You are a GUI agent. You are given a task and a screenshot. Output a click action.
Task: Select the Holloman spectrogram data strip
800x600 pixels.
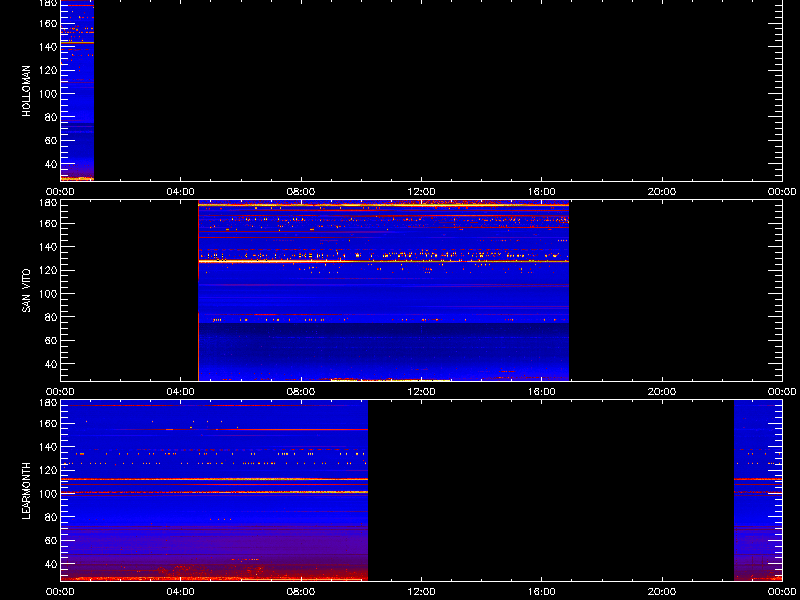click(x=77, y=90)
